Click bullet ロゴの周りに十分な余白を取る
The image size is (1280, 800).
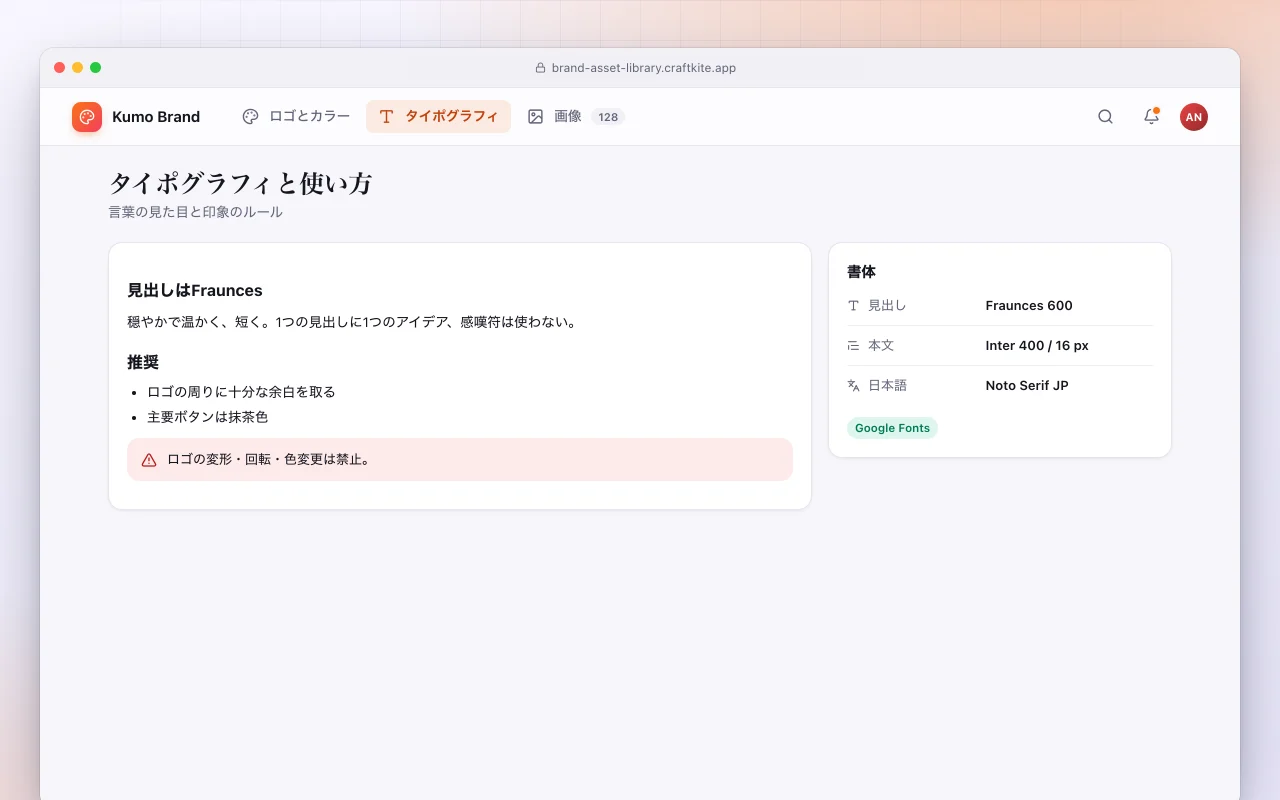coord(241,392)
